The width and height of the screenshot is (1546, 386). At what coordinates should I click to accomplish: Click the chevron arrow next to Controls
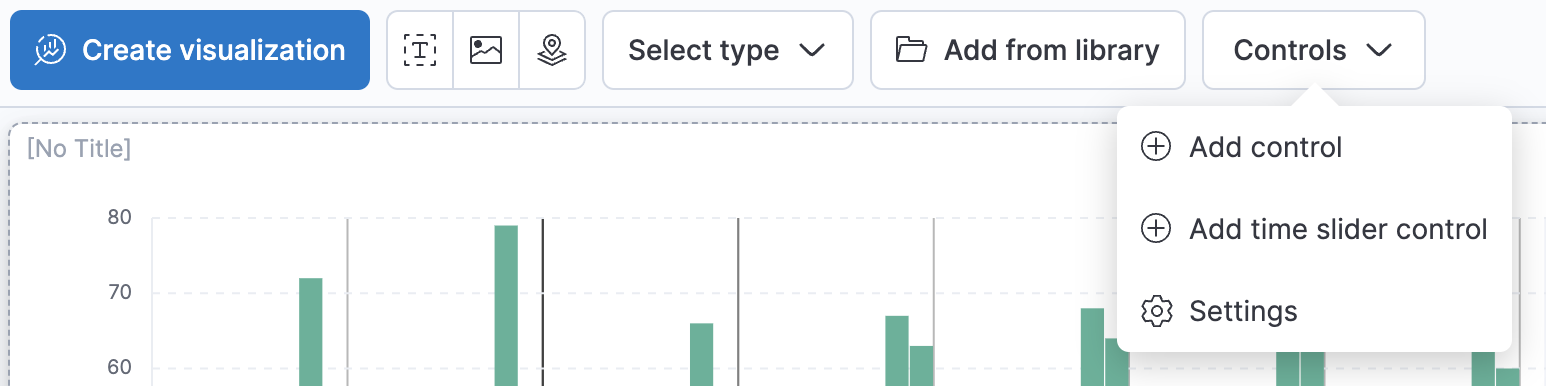pos(1379,50)
